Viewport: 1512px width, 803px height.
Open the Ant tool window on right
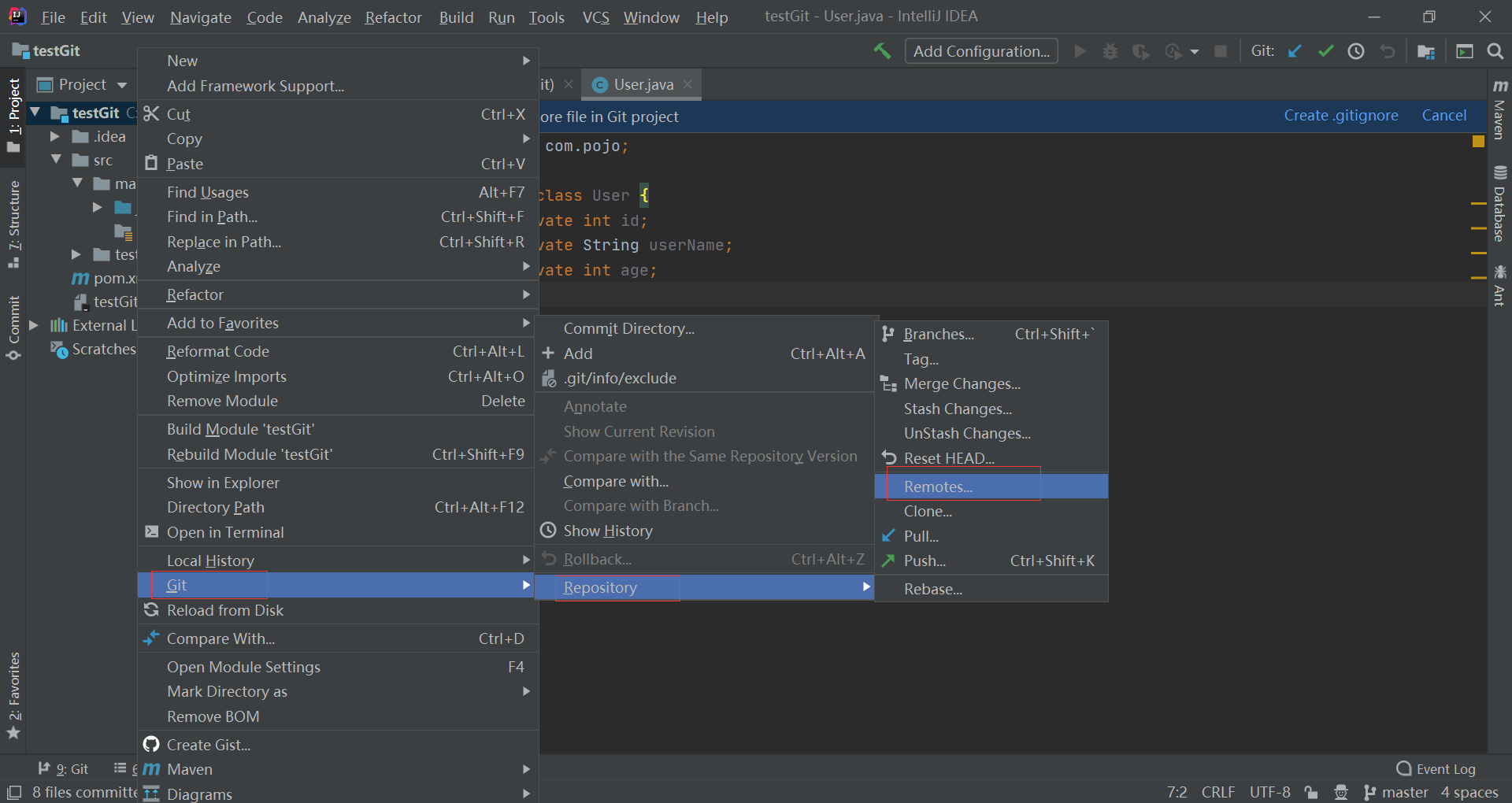click(1499, 285)
